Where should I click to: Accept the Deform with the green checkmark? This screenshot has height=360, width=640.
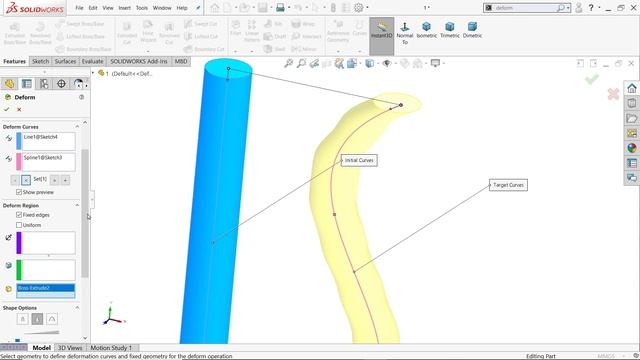coord(7,109)
